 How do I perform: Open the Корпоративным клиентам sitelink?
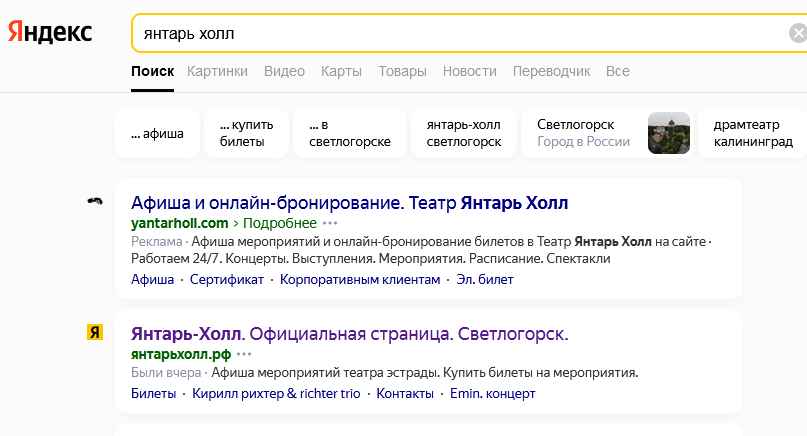click(360, 280)
